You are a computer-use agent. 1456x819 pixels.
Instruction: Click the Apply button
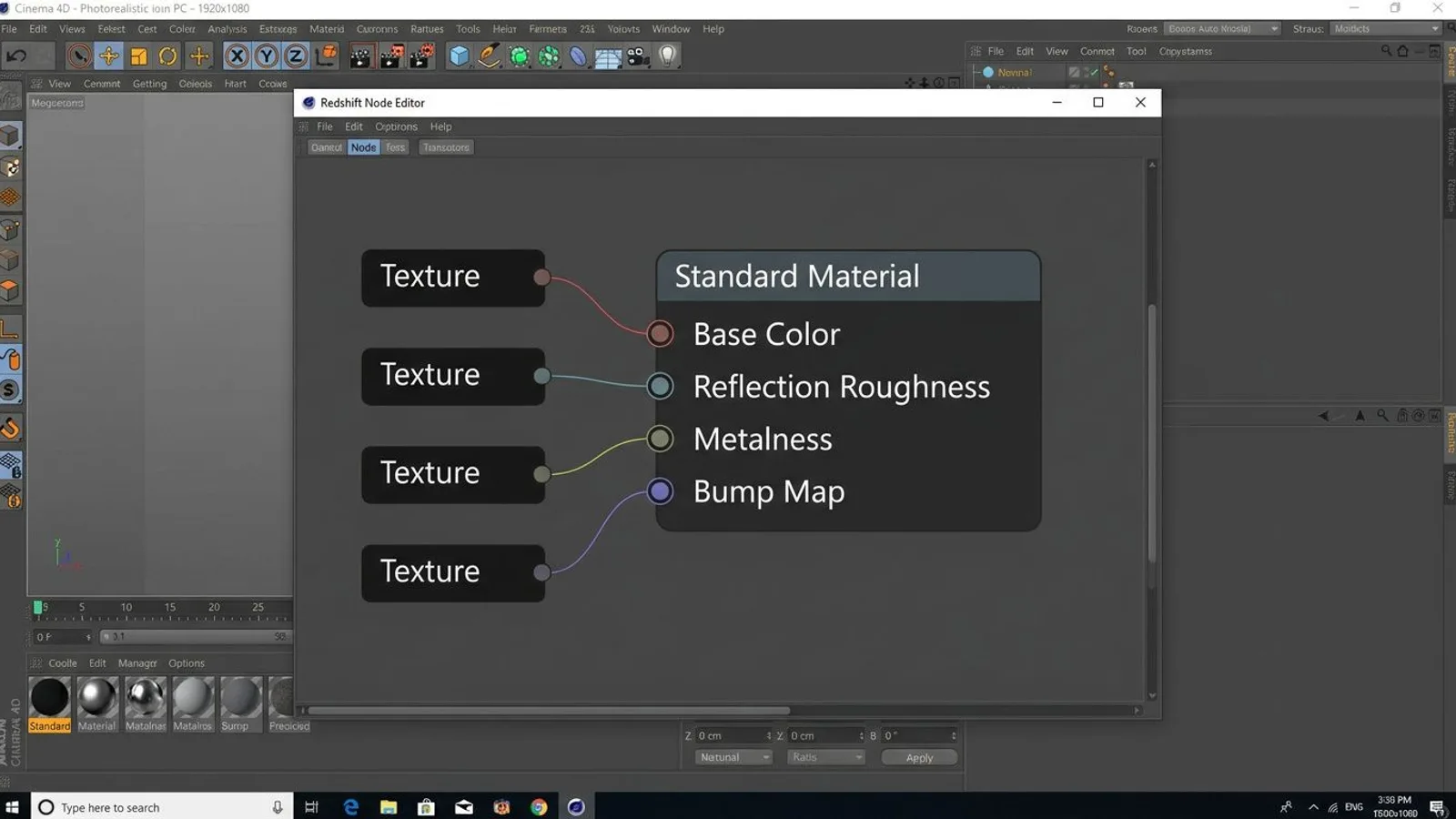[x=919, y=757]
